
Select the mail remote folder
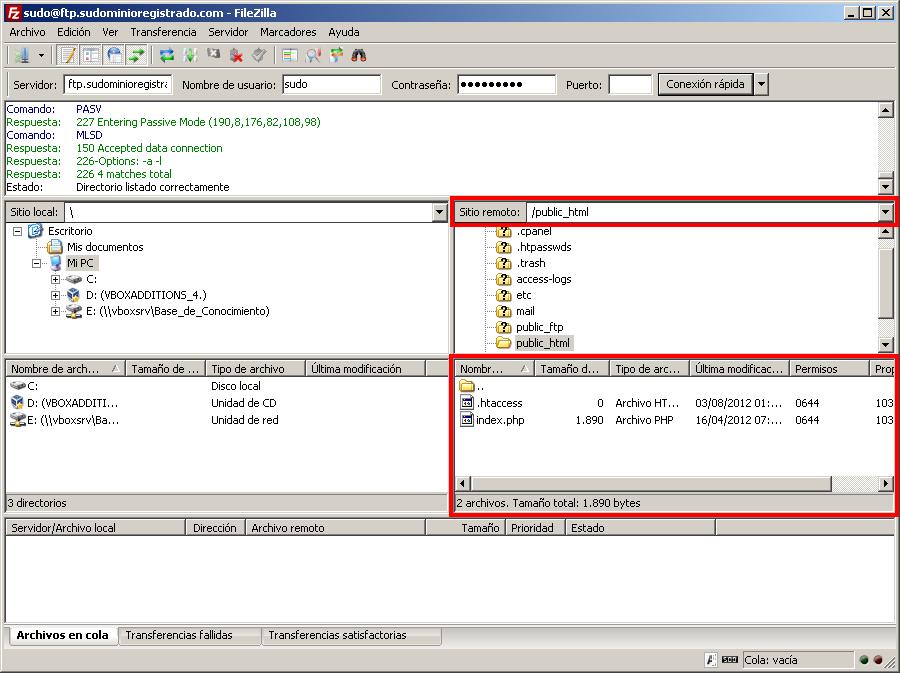tap(525, 312)
